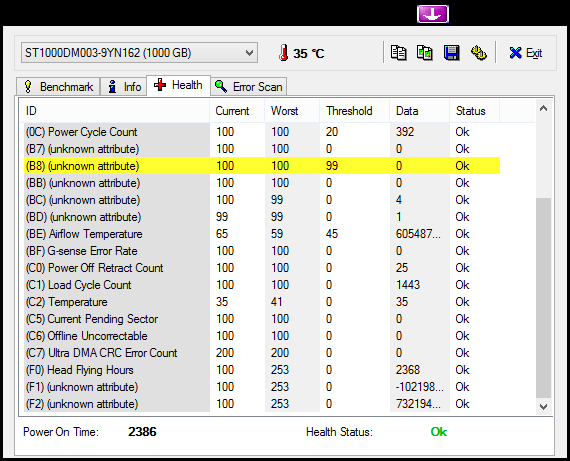Click data value 732194... in F2 row

tap(418, 404)
